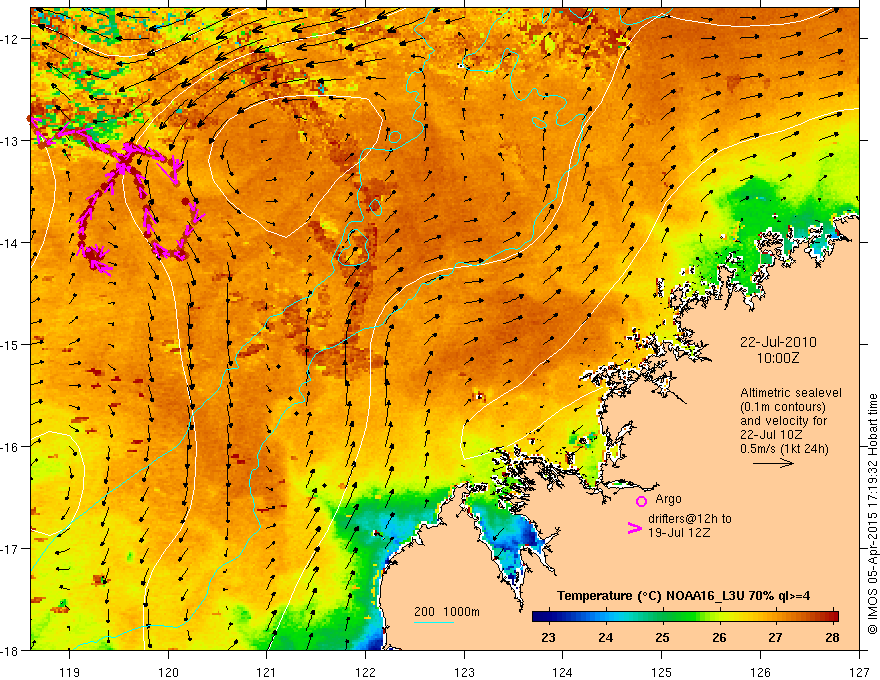Click the colorbar value 28
The height and width of the screenshot is (680, 880).
[832, 637]
